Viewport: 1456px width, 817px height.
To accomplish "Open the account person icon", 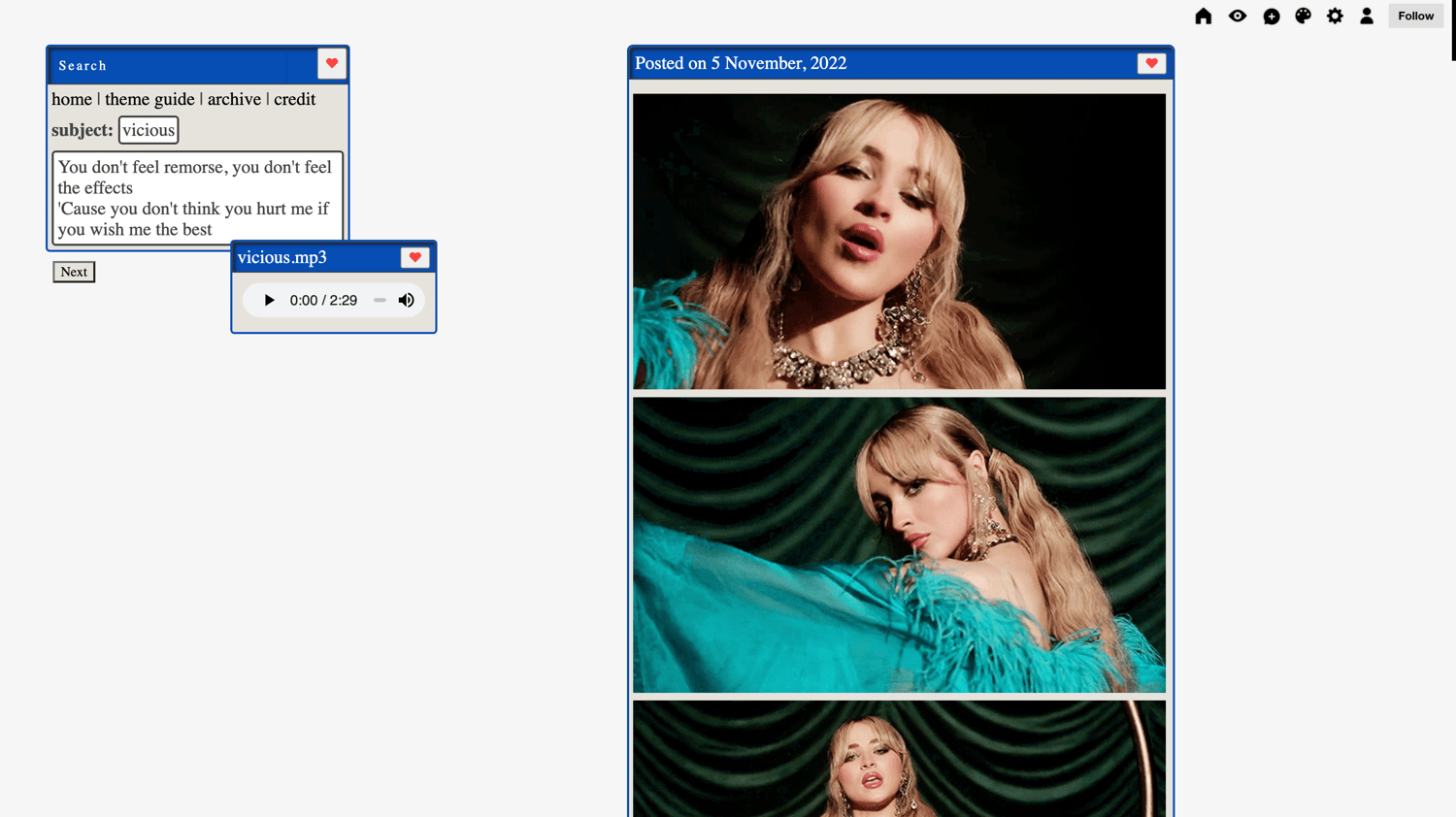I will tap(1367, 16).
